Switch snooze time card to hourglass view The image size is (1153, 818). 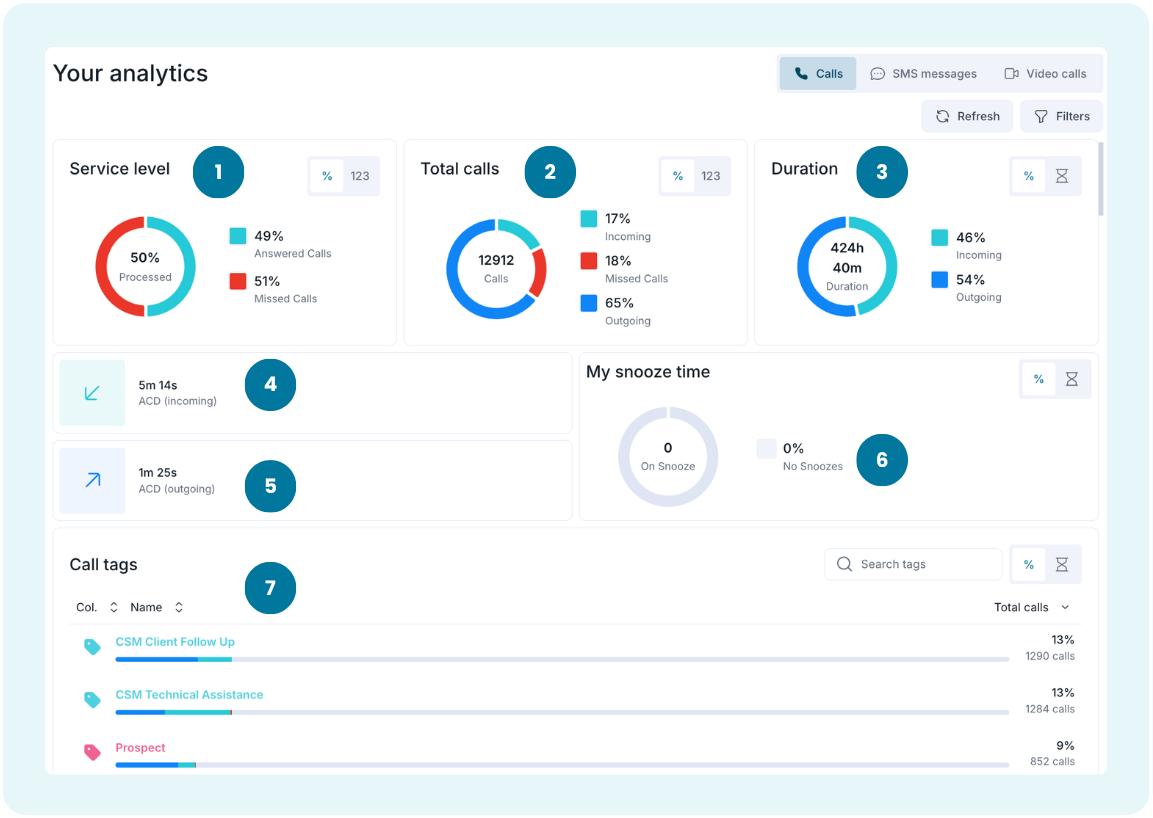(1072, 379)
